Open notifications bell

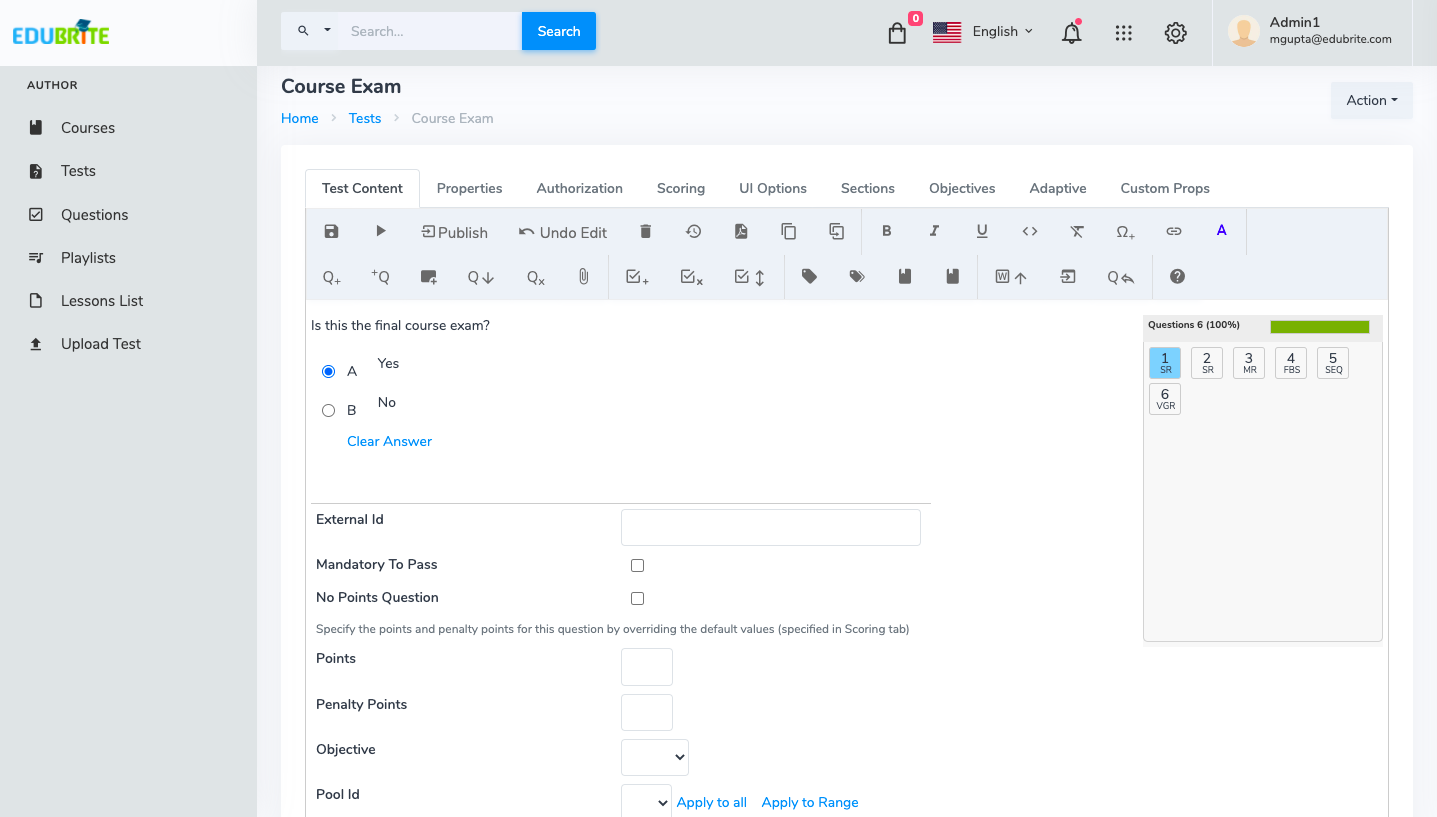1071,33
